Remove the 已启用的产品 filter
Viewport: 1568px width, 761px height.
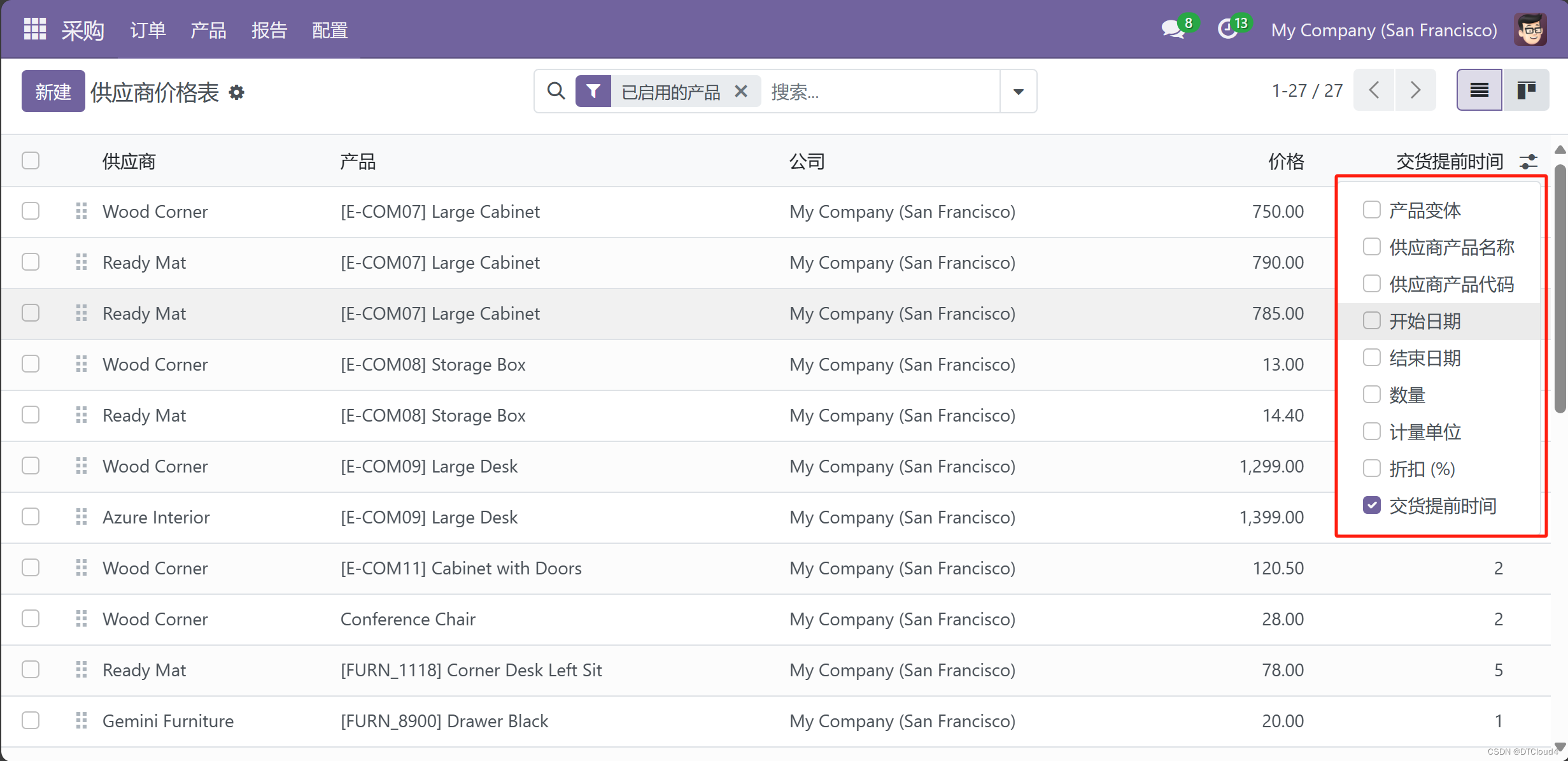[741, 92]
